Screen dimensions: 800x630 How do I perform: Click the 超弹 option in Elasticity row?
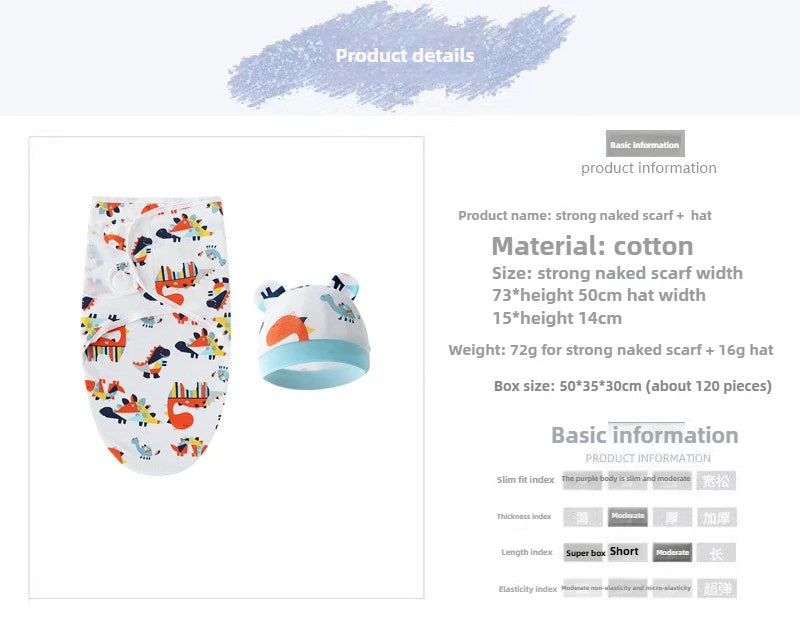click(716, 588)
